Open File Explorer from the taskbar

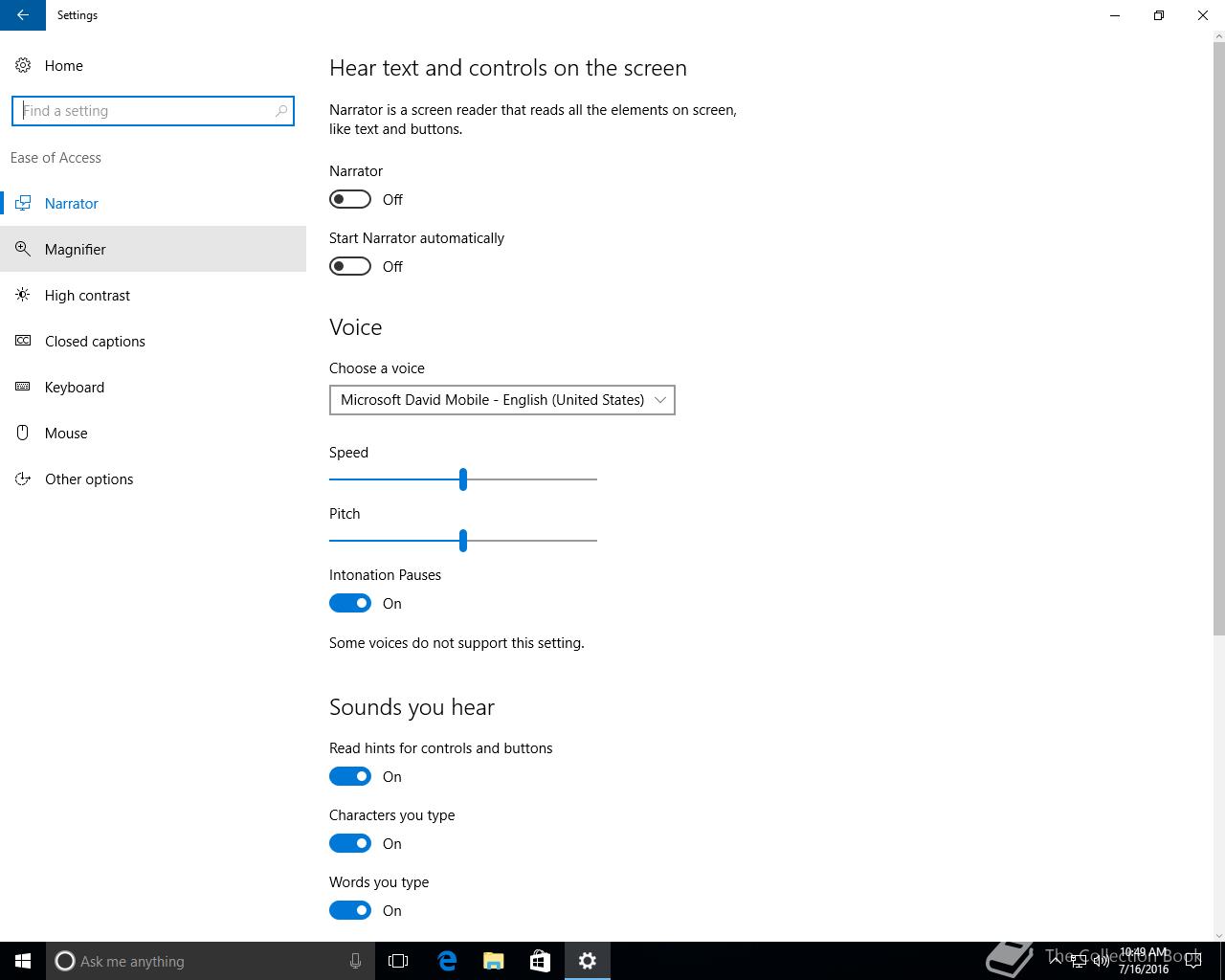493,961
